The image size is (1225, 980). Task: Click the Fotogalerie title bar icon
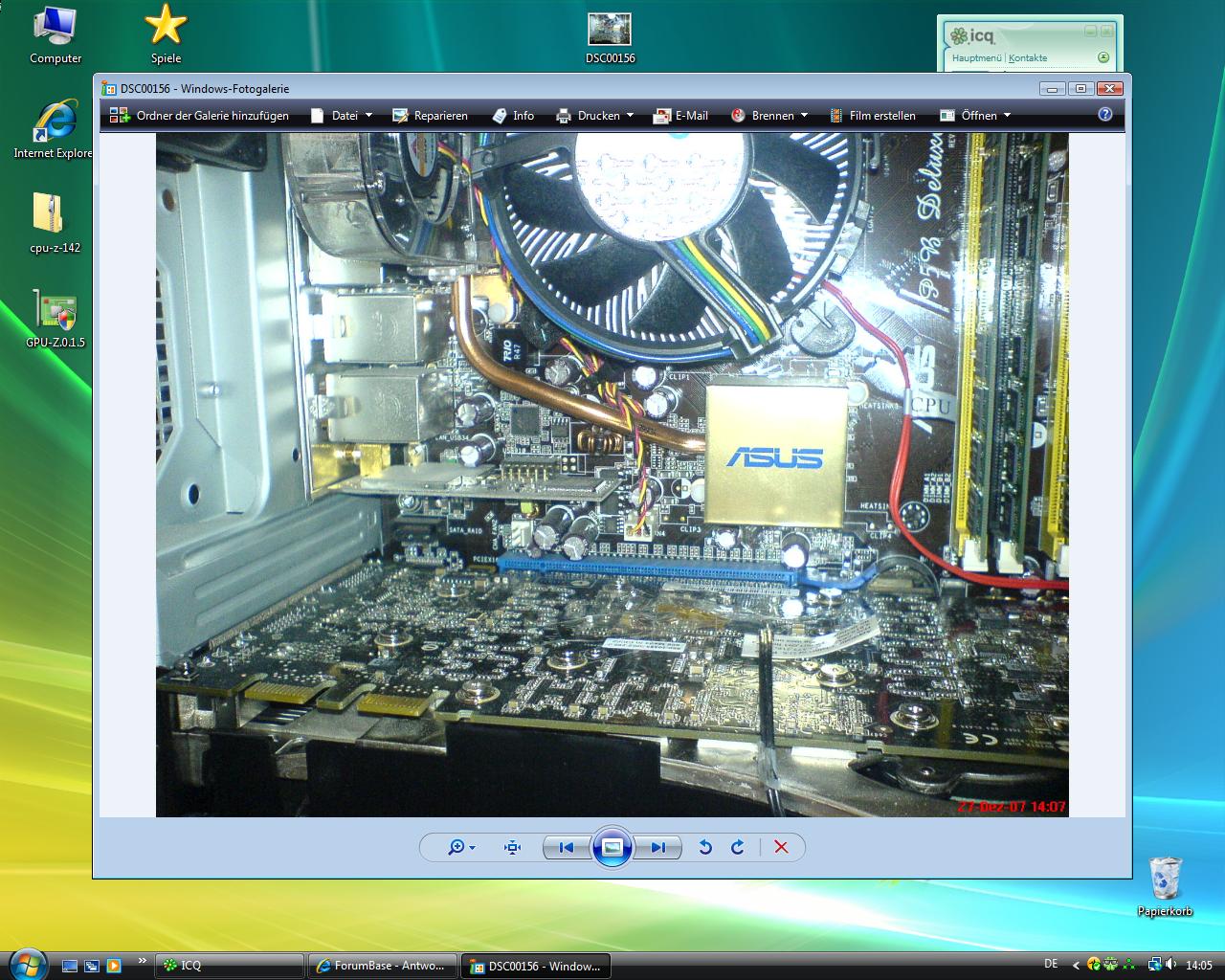(109, 88)
